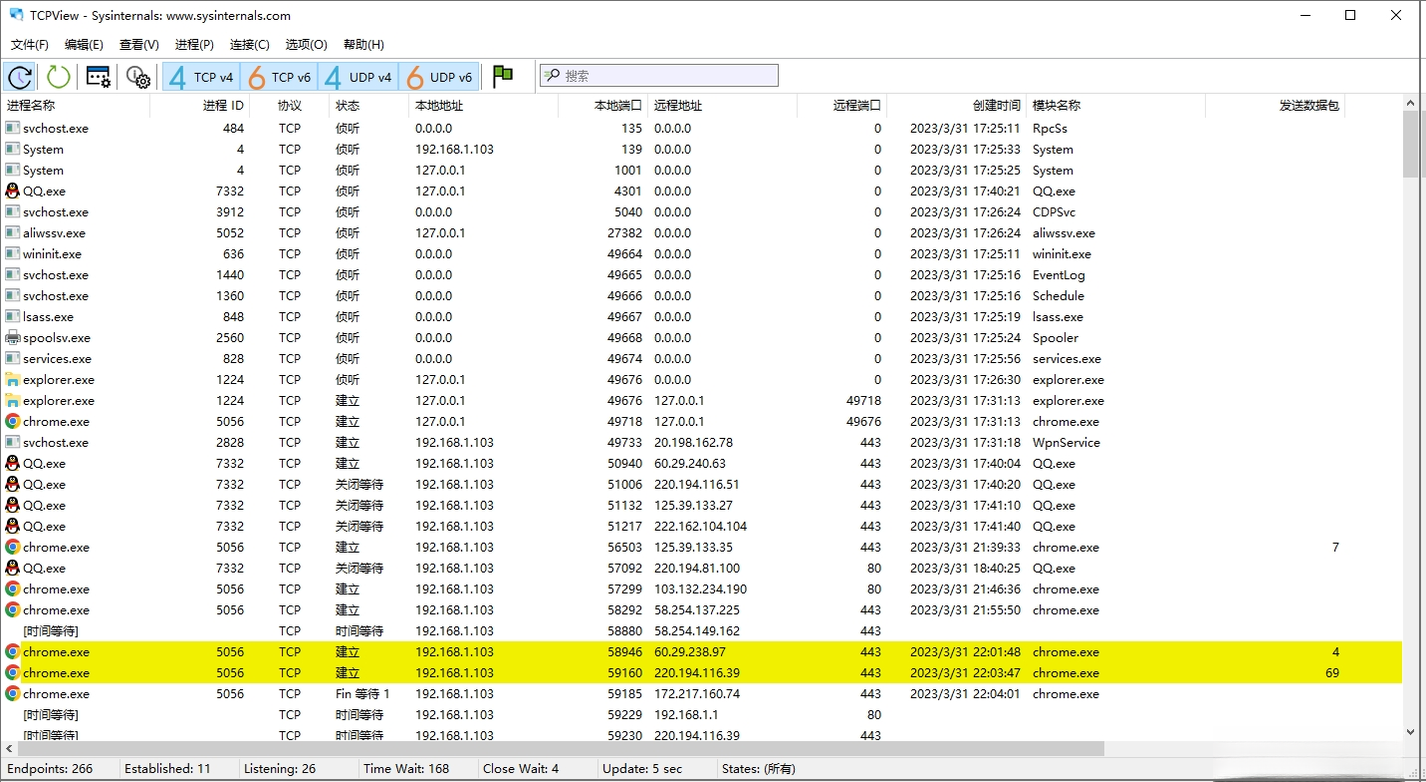Open the 连接(C) menu
1426x782 pixels.
click(x=250, y=44)
